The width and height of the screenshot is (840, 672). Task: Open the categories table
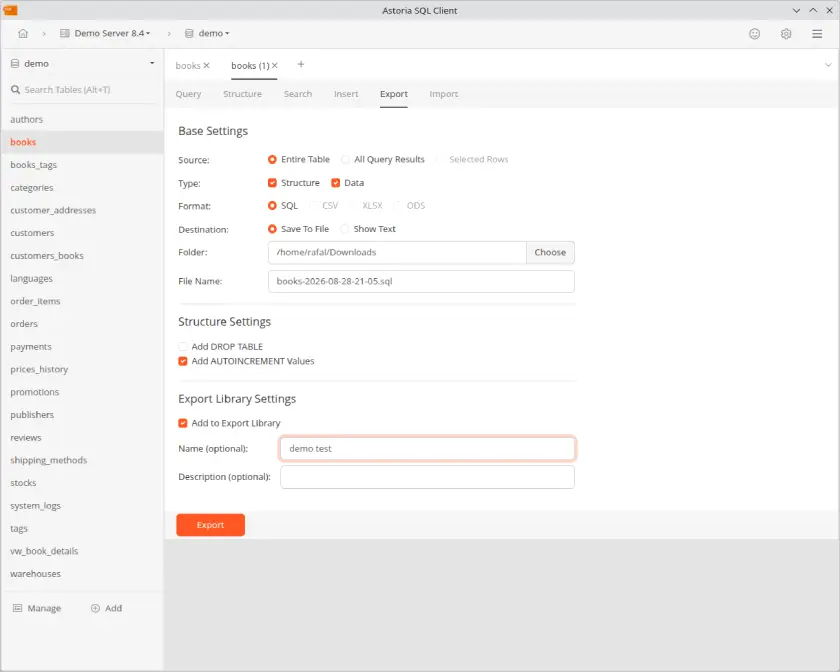pos(82,188)
